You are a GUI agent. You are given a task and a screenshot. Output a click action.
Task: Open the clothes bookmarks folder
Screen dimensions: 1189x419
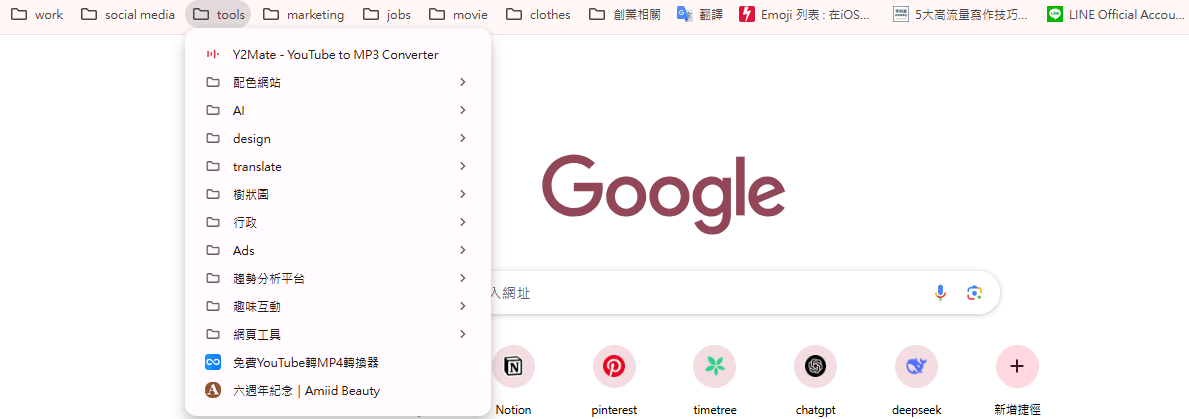click(538, 14)
